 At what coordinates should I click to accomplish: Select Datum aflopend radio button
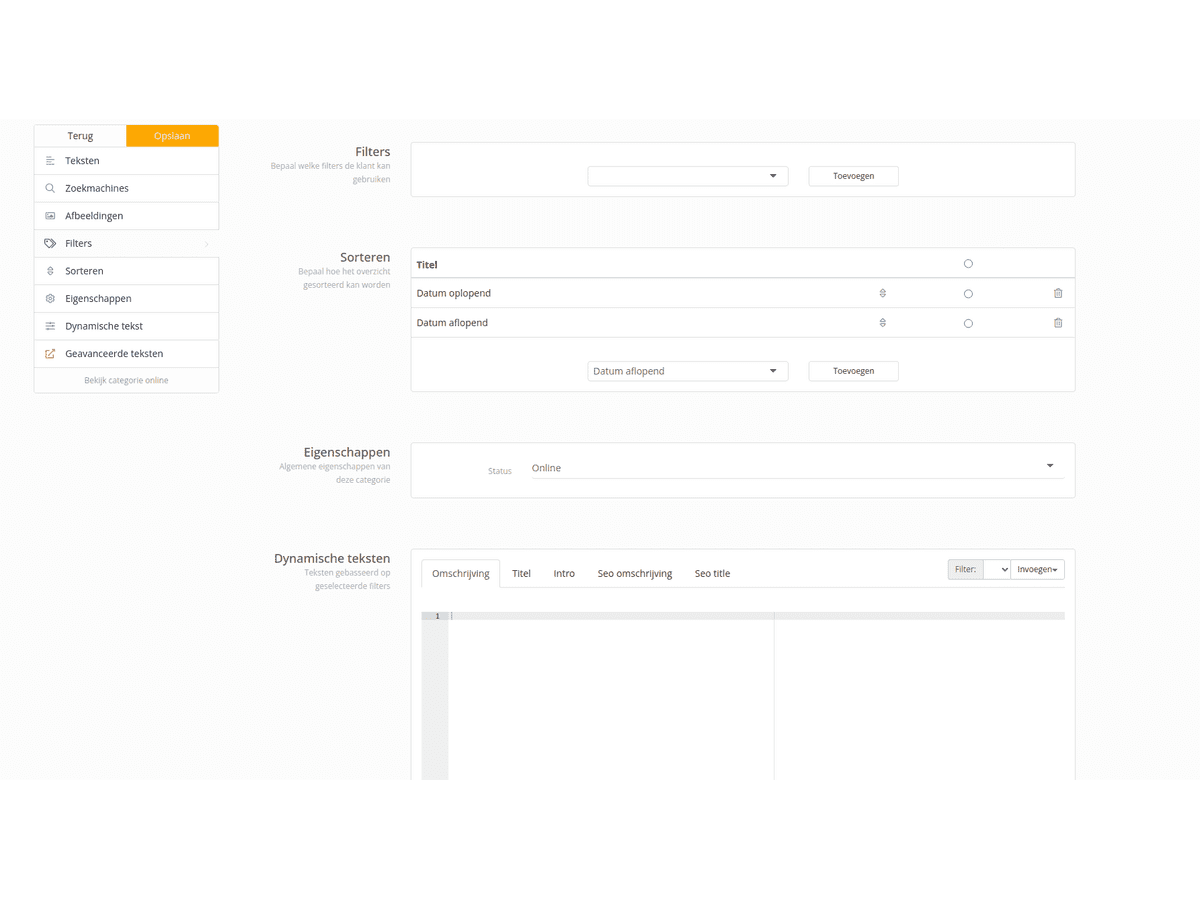point(968,324)
